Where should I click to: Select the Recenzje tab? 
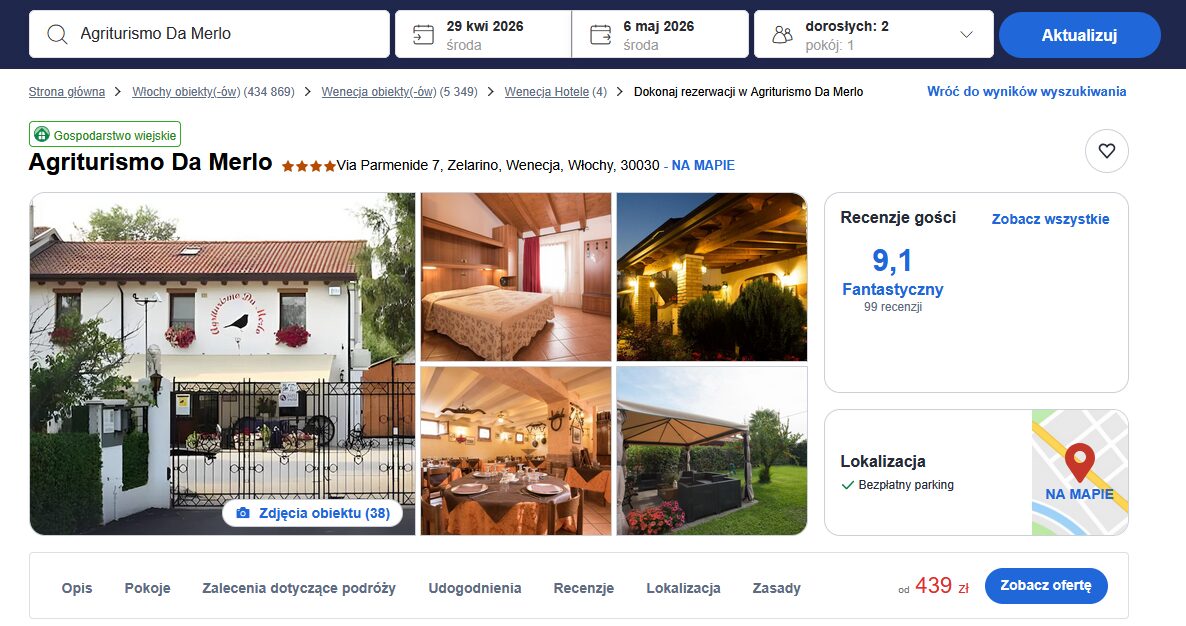(584, 588)
